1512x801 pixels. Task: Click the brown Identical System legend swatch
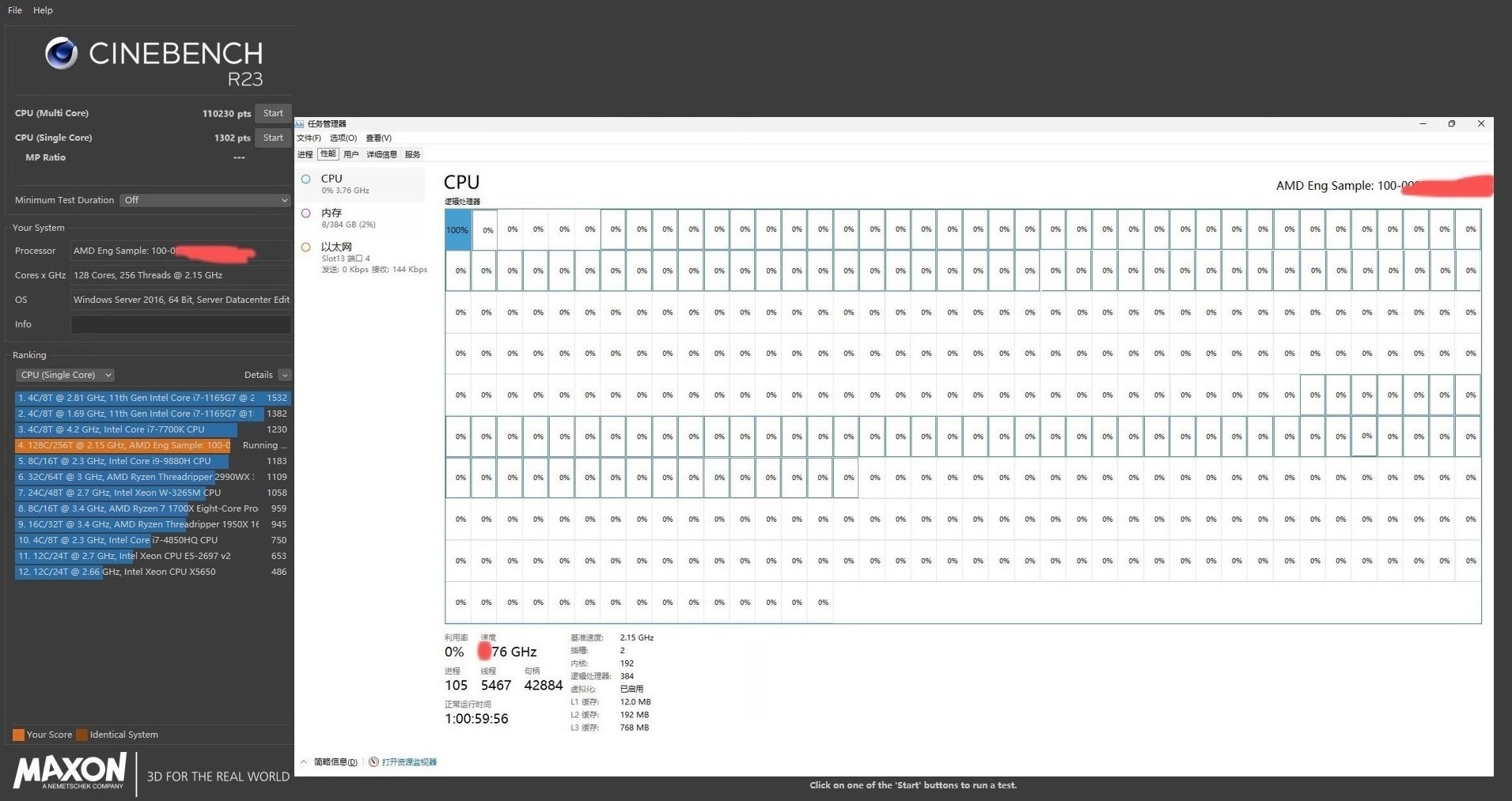81,735
